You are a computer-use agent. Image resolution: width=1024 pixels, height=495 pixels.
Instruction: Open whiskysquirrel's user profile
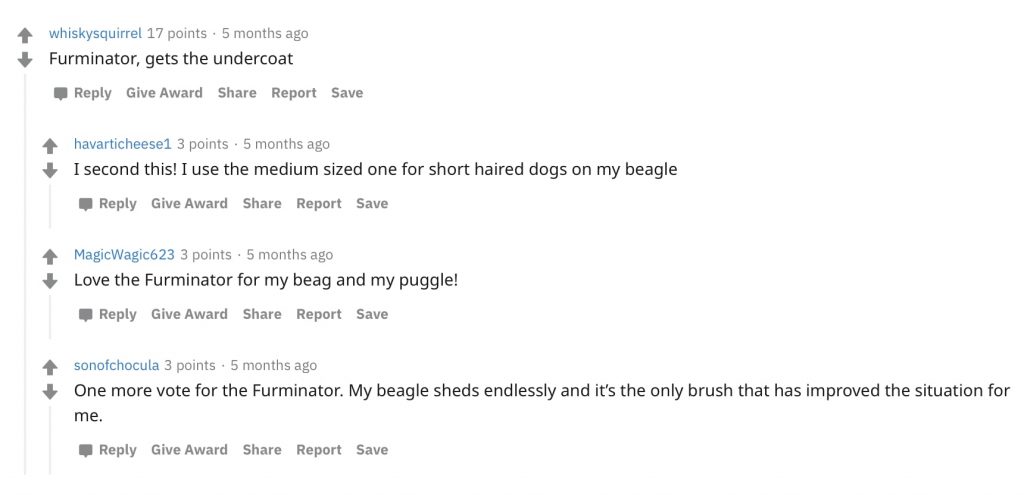(x=95, y=34)
